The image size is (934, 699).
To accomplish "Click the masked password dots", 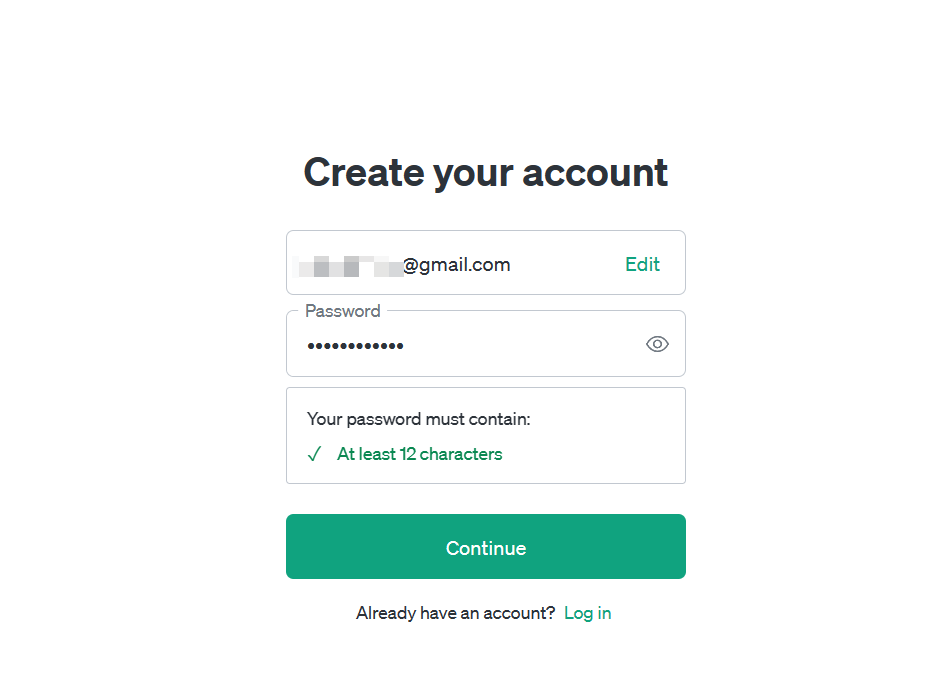I will [355, 346].
